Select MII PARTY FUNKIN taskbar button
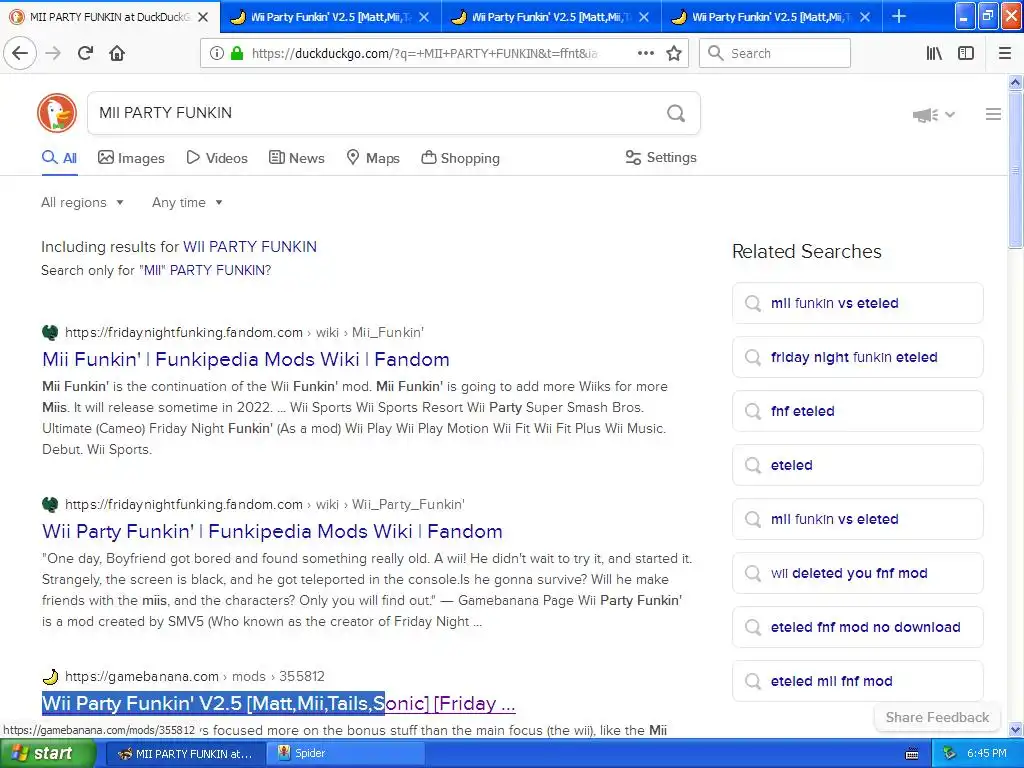 [185, 754]
